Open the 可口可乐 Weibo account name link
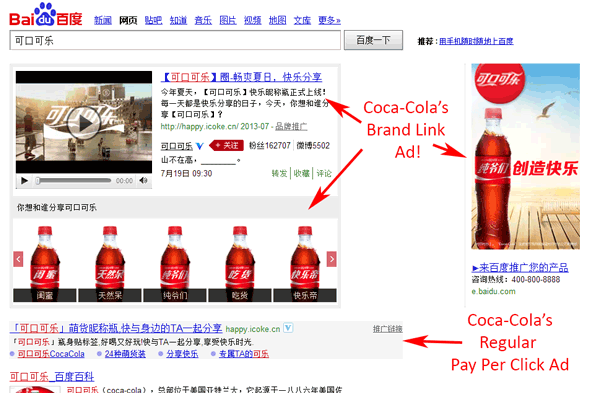The height and width of the screenshot is (393, 600). point(176,146)
